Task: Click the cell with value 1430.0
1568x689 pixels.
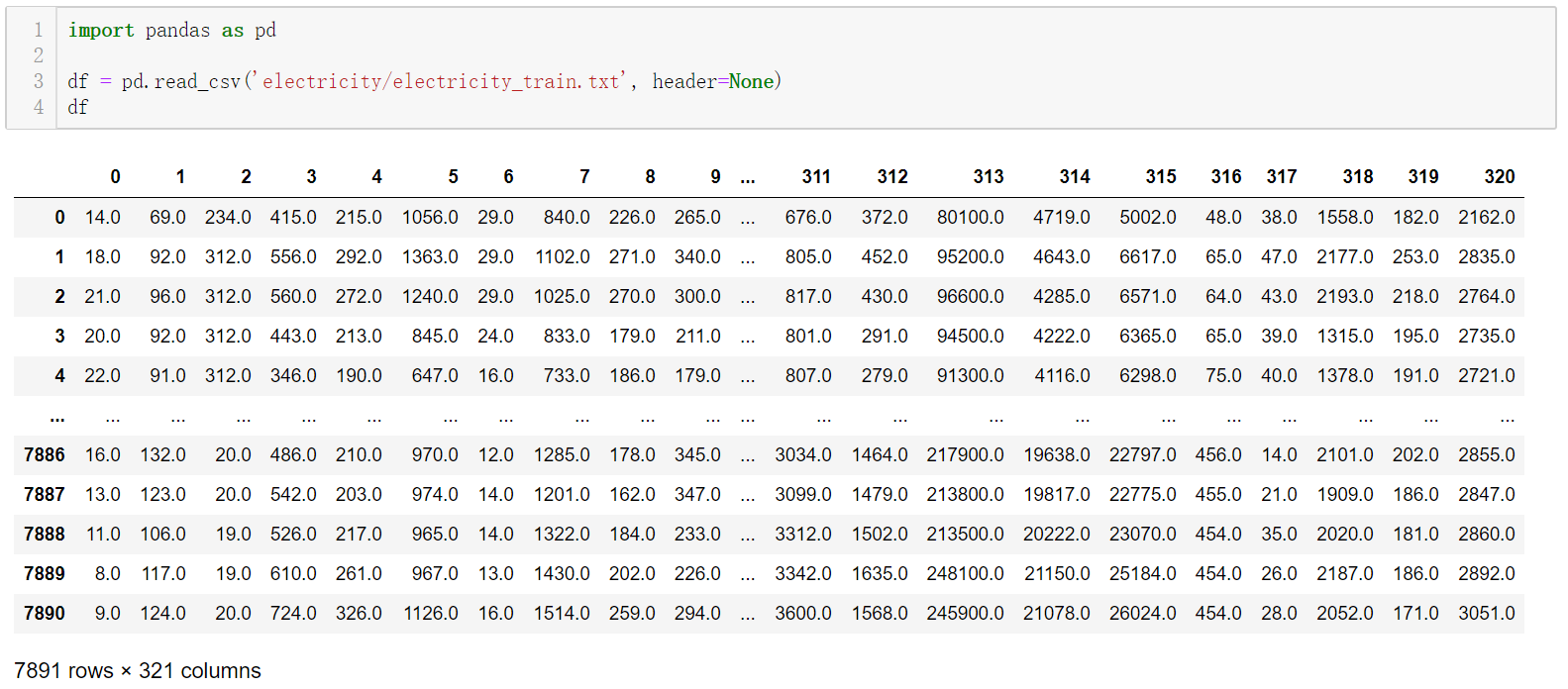Action: (562, 573)
